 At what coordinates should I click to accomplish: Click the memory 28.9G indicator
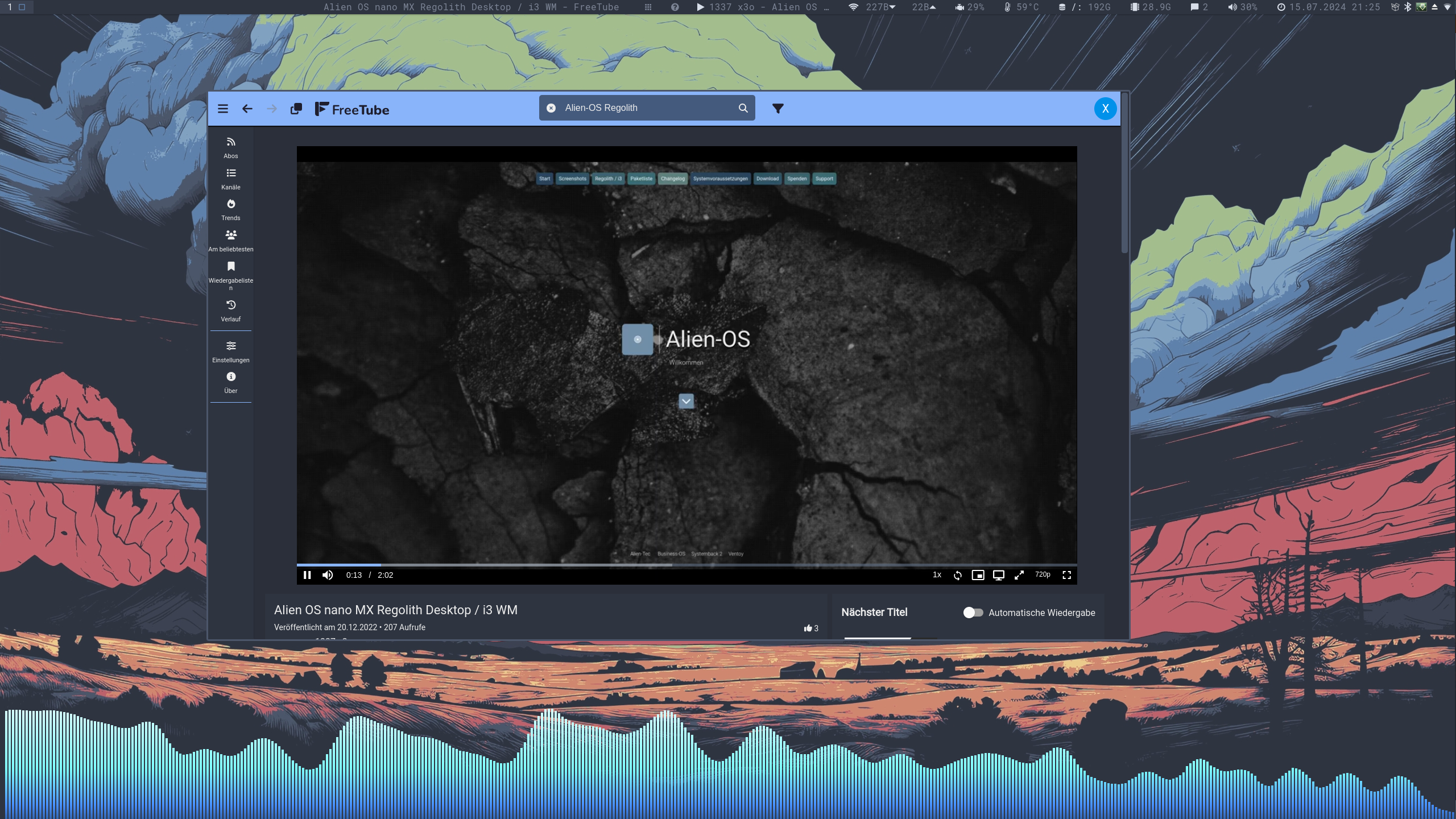[x=1151, y=7]
